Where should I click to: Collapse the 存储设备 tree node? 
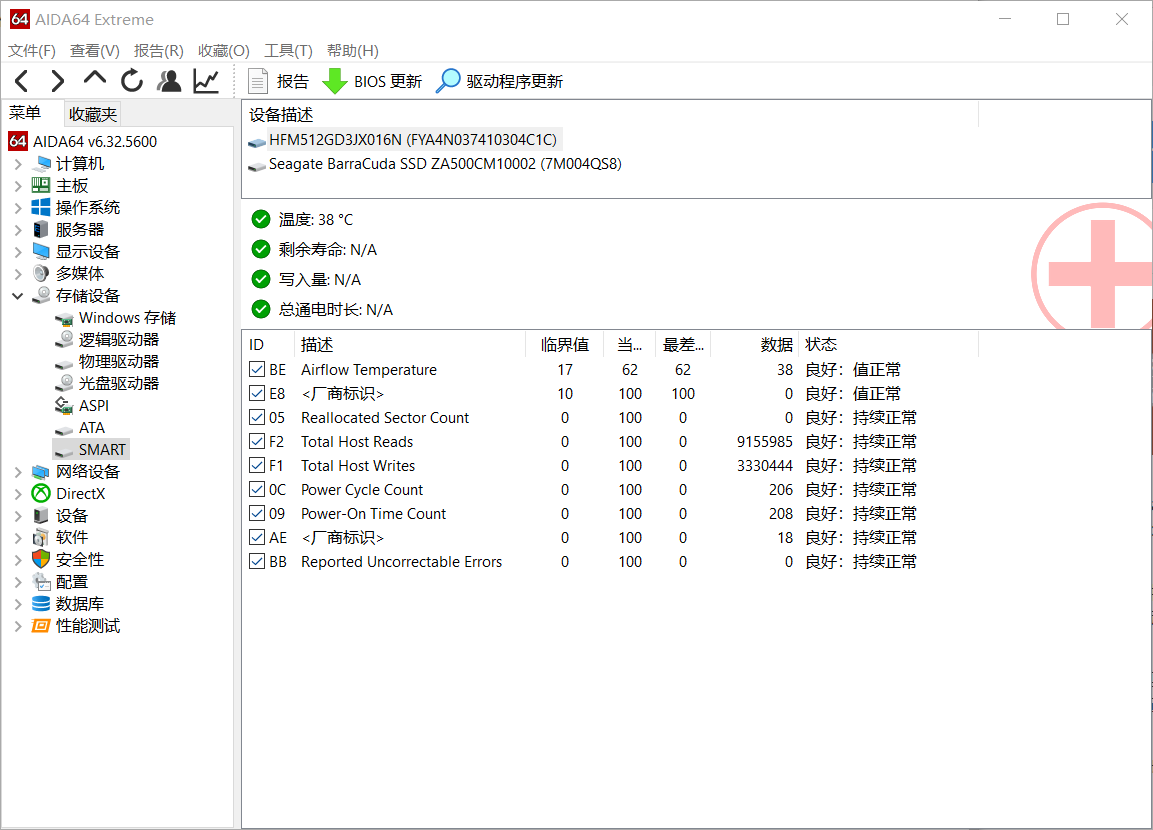pos(18,296)
